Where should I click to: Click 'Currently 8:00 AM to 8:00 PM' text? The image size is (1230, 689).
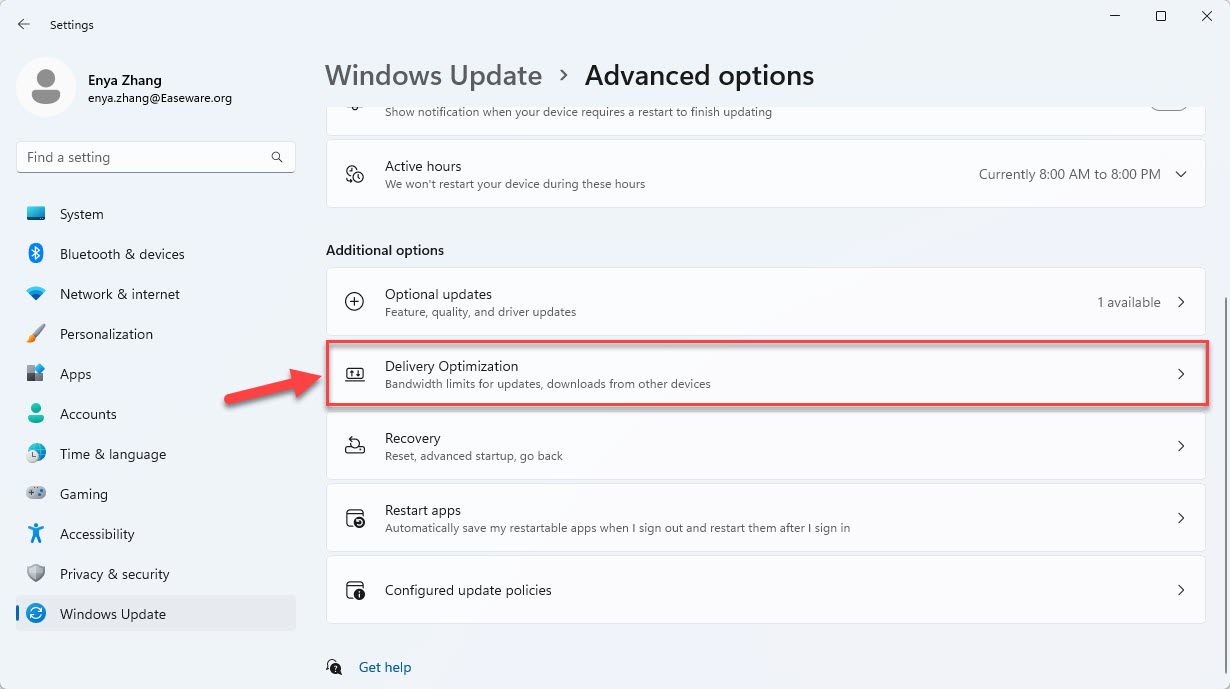pos(1070,174)
